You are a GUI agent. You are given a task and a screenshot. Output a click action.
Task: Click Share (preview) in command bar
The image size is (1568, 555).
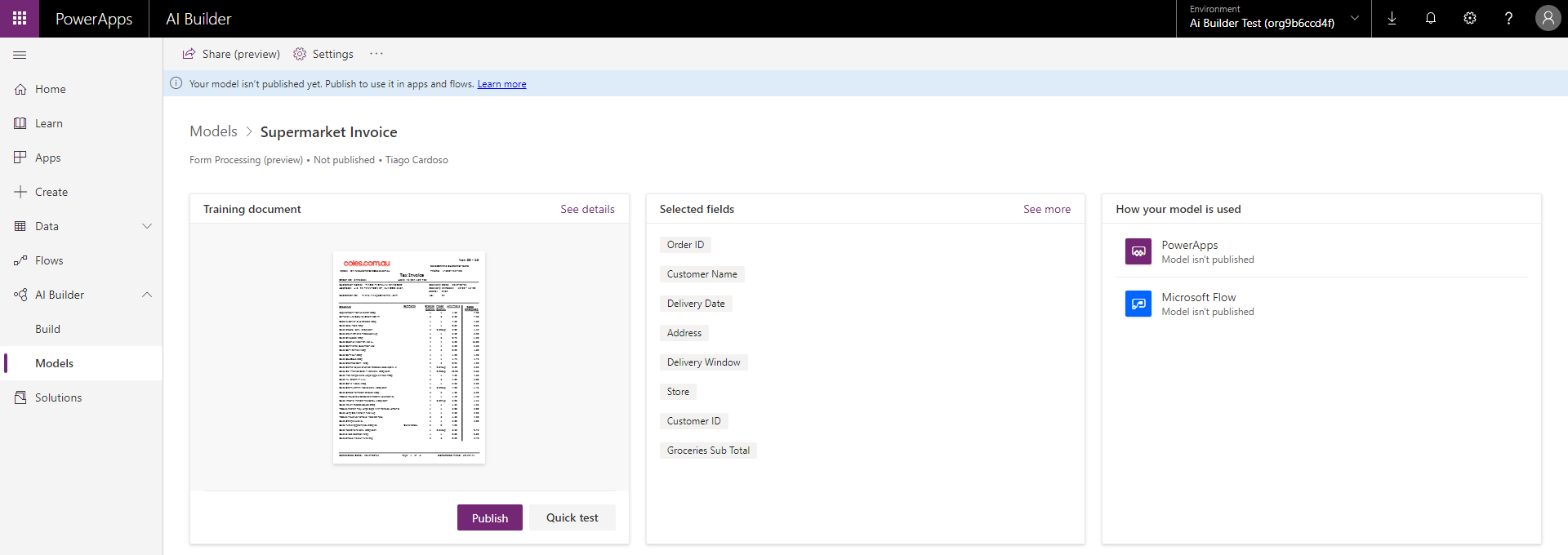pyautogui.click(x=231, y=54)
